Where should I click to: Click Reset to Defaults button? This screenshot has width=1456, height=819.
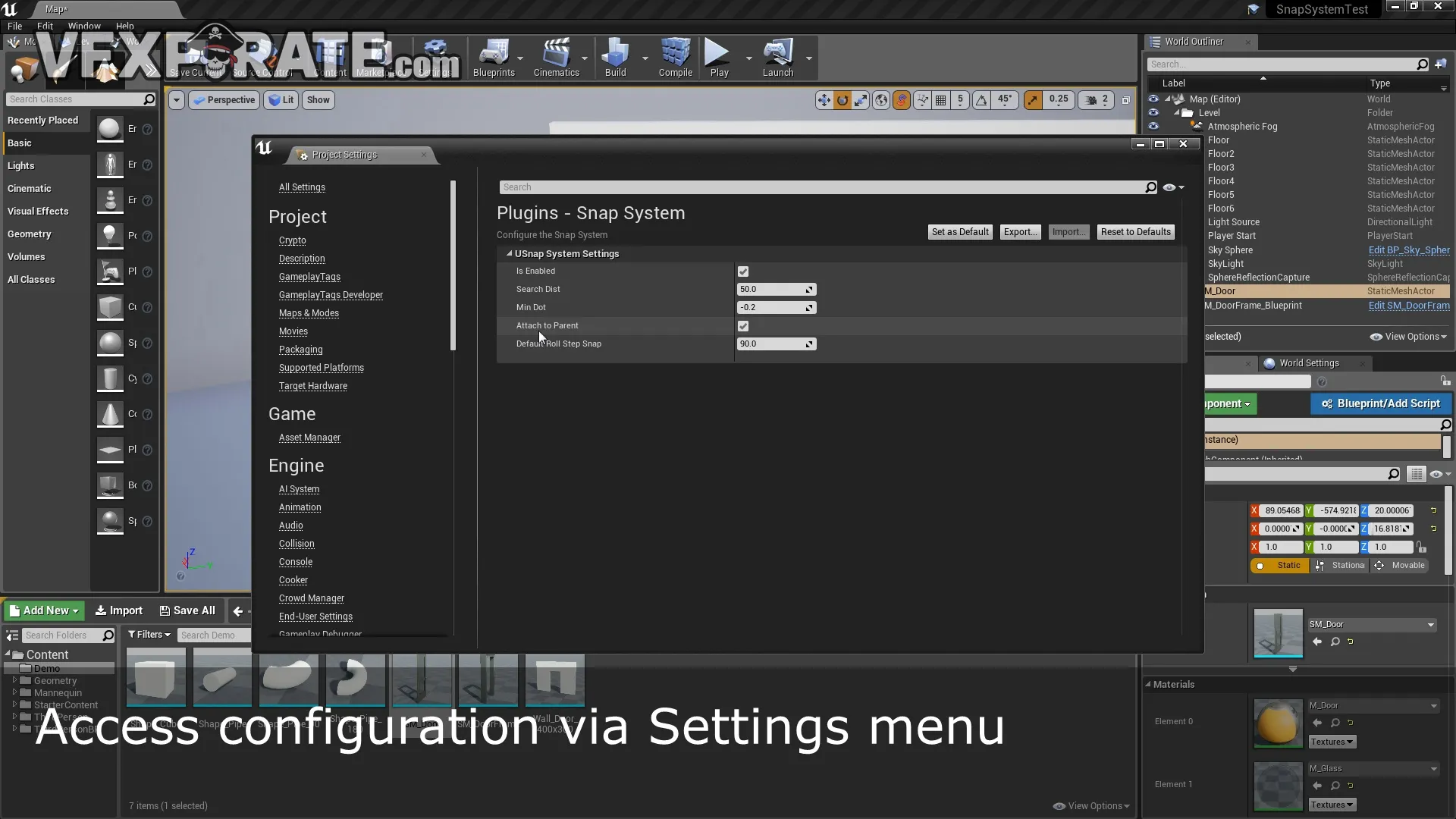tap(1135, 232)
